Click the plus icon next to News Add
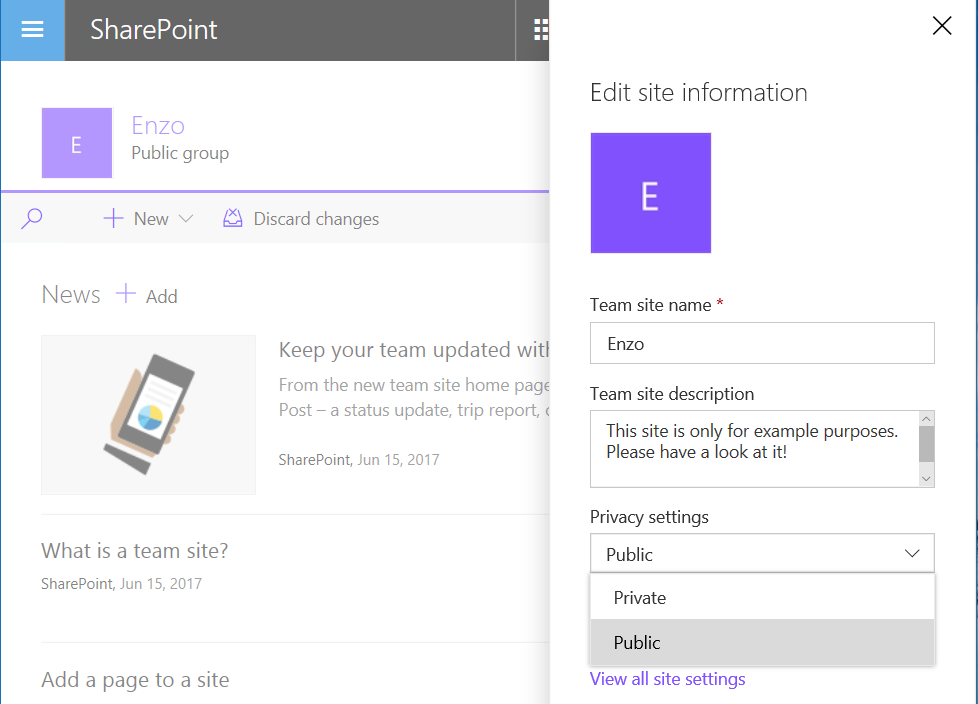This screenshot has height=704, width=978. 126,294
